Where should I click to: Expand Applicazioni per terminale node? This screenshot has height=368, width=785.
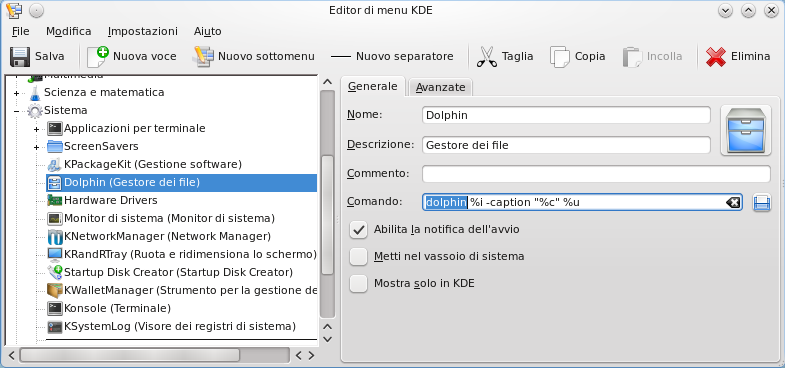[x=37, y=129]
